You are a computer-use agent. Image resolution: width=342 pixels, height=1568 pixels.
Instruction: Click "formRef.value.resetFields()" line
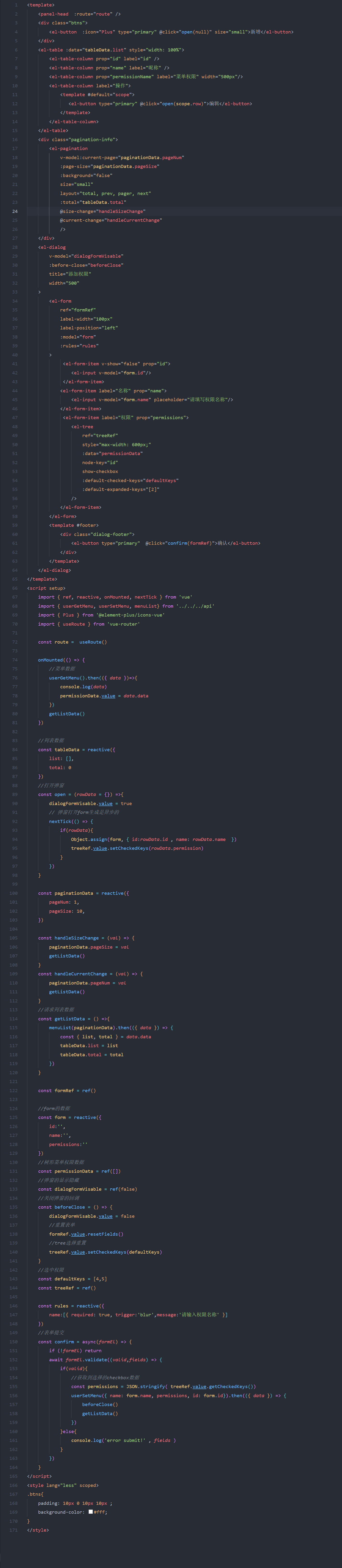[87, 1234]
